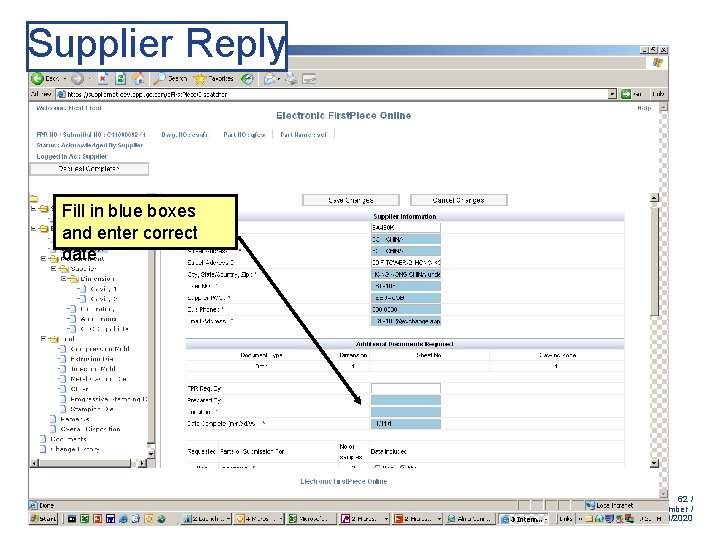Launch Excel from quick launch bar

(x=84, y=519)
